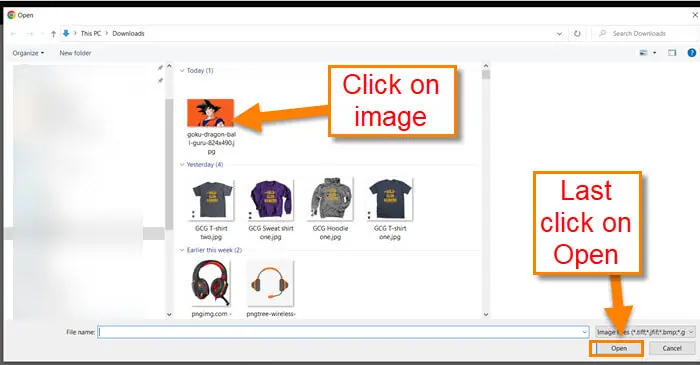Click the Change your view icon
Viewport: 700px width, 365px height.
[x=644, y=53]
